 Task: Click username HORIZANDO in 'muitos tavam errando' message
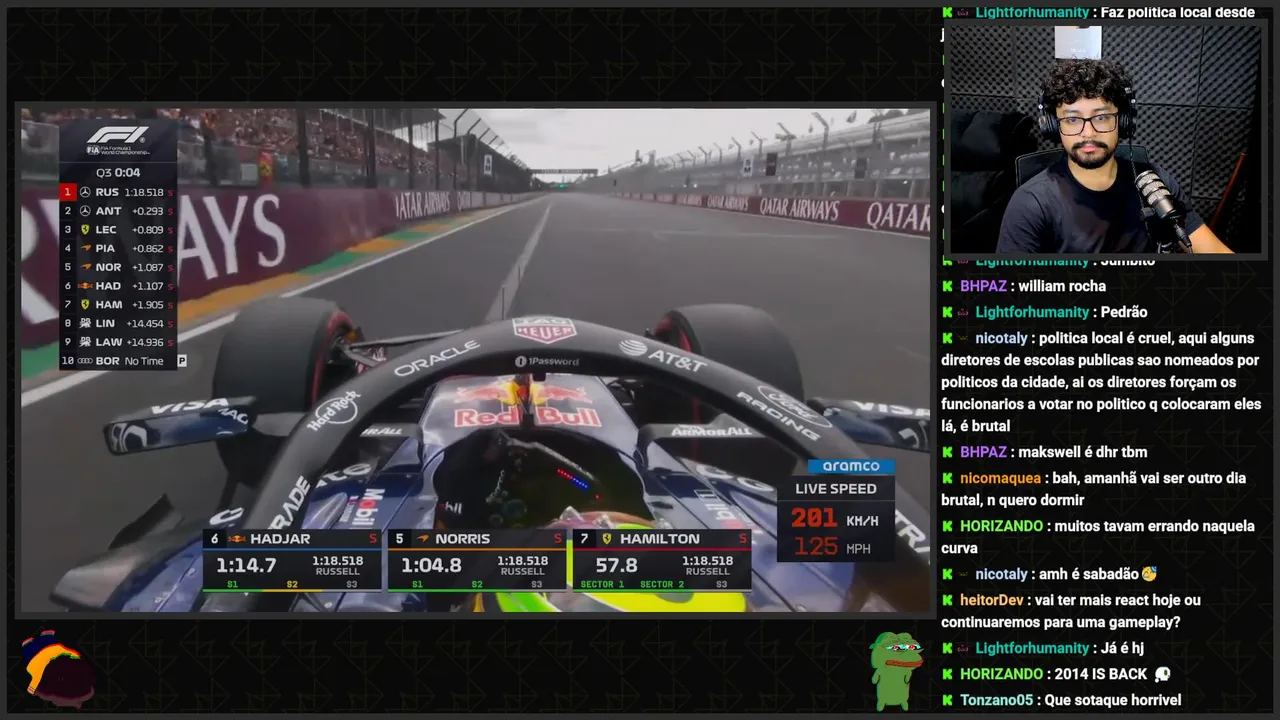[x=1002, y=526]
